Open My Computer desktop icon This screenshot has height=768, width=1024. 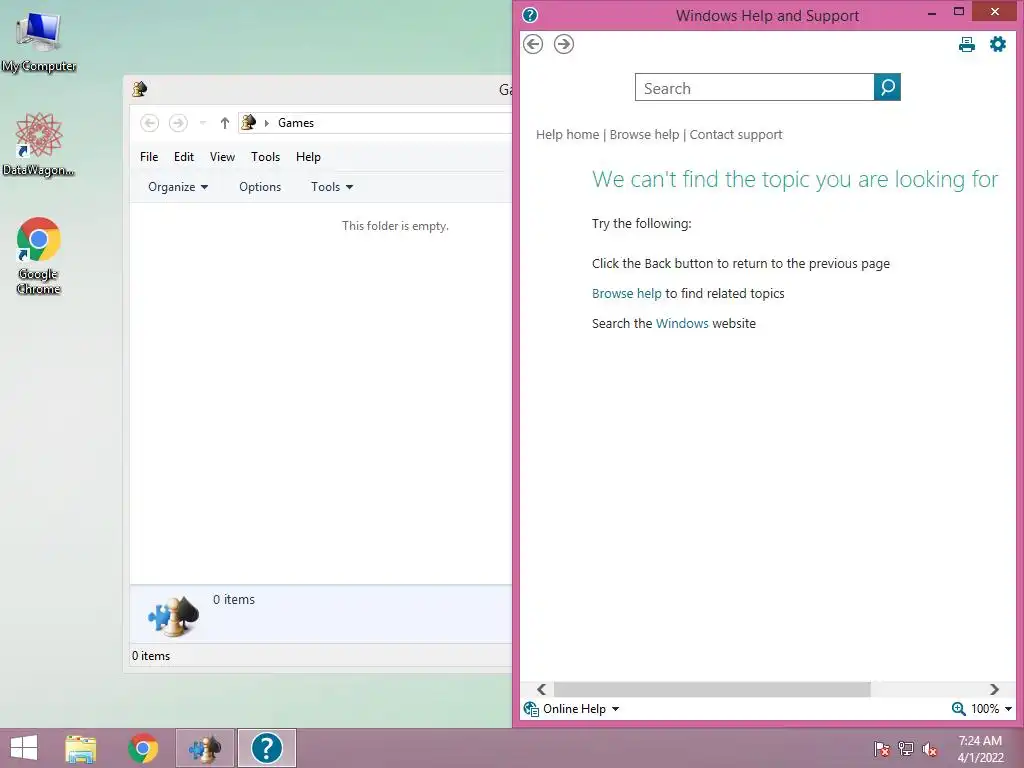pyautogui.click(x=39, y=42)
